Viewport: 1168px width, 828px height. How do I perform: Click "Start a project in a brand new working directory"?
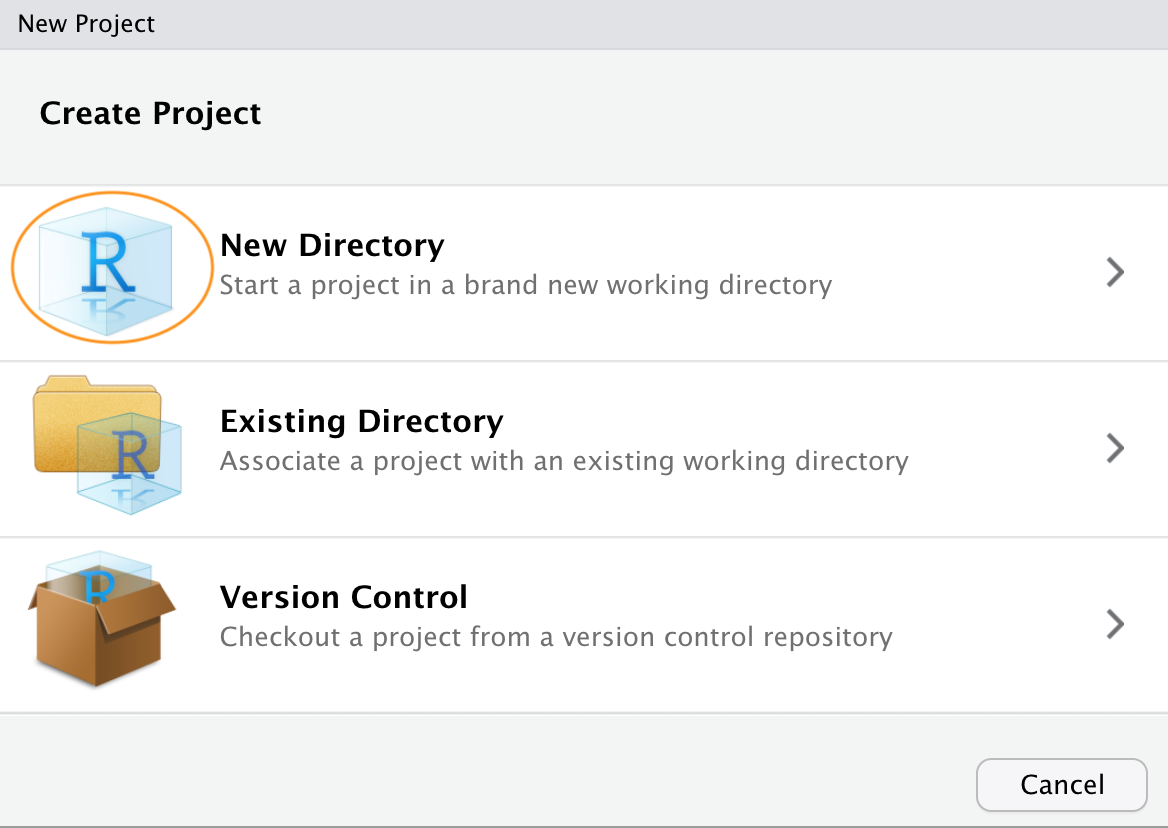[x=525, y=286]
